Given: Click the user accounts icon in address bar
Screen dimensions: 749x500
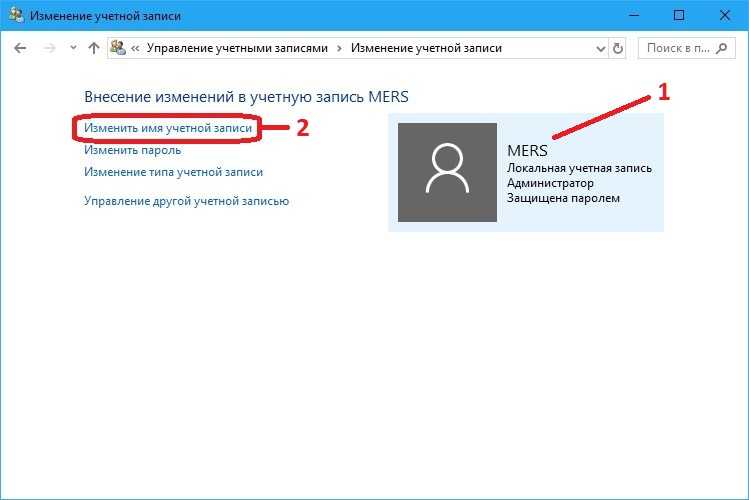Looking at the screenshot, I should pos(118,48).
